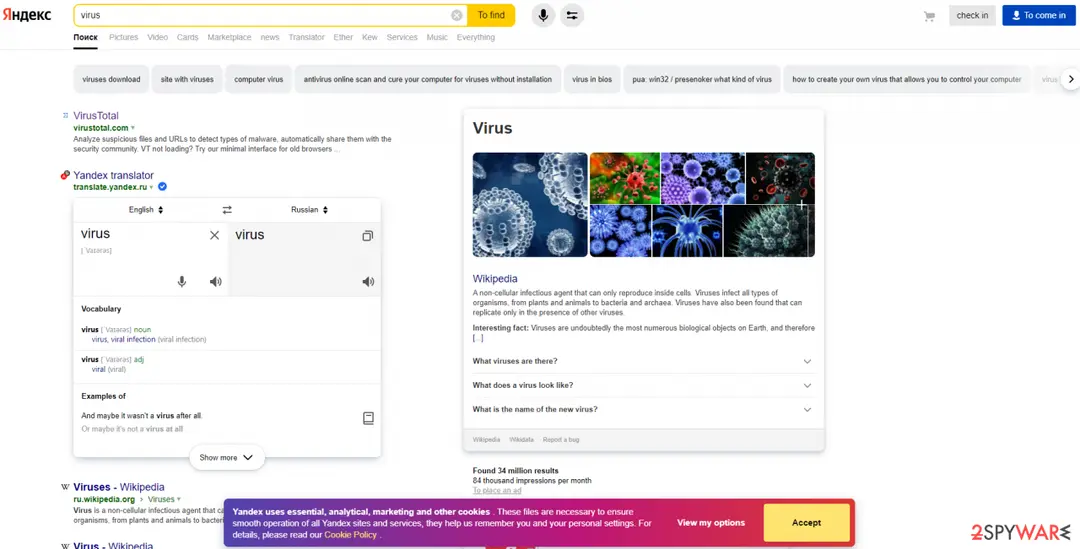Open the Cookie Policy link
Screen dimensions: 1080x549
[x=351, y=535]
